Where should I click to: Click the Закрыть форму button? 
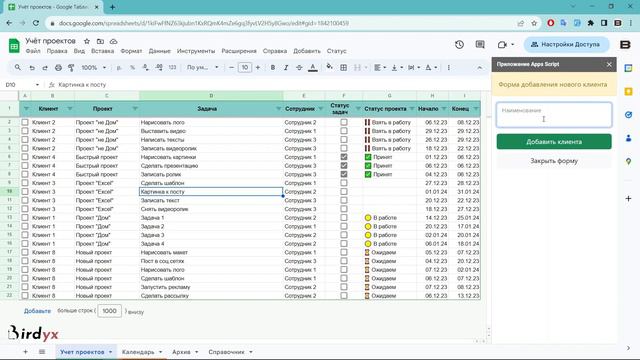click(x=554, y=161)
